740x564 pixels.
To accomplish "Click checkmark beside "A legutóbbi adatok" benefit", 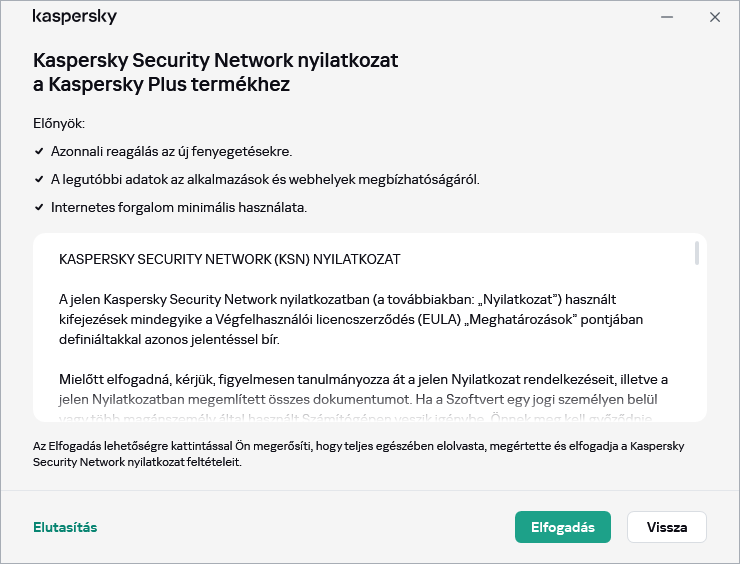I will click(38, 180).
